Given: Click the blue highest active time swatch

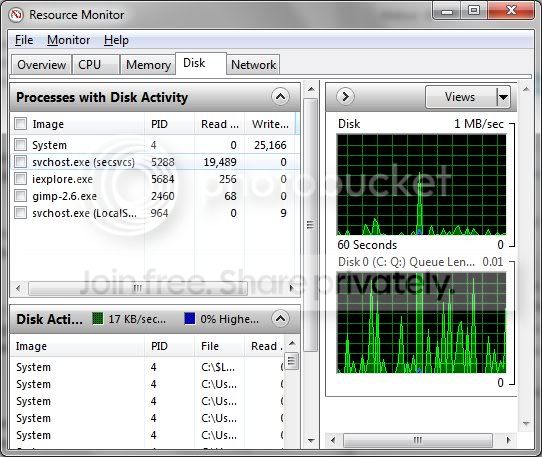Looking at the screenshot, I should coord(190,318).
